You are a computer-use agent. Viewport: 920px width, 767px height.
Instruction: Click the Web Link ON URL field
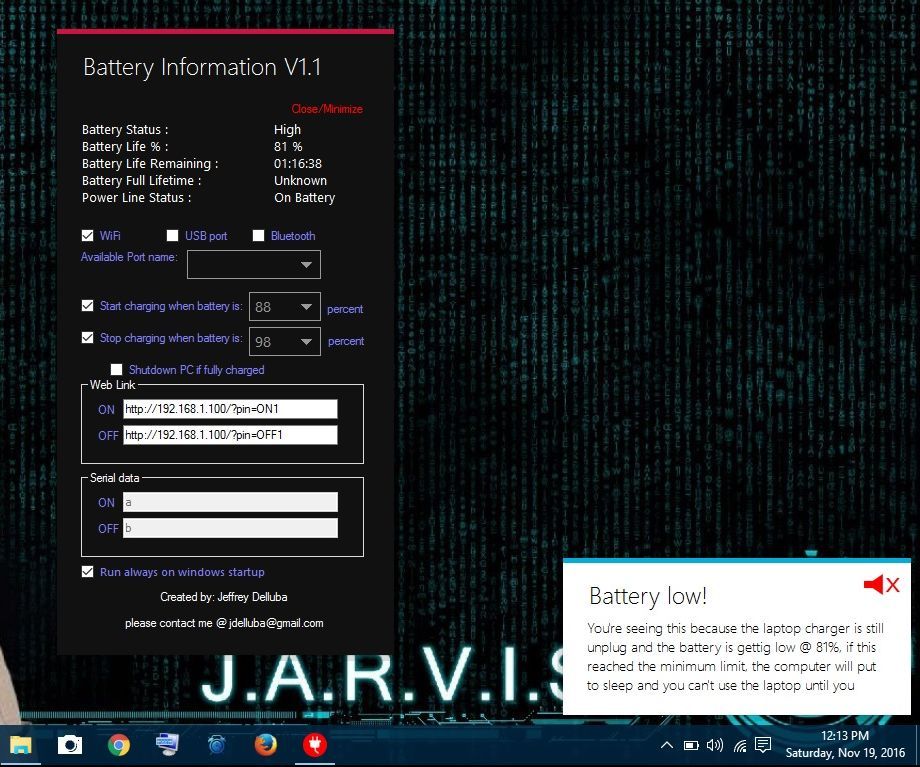click(x=230, y=409)
